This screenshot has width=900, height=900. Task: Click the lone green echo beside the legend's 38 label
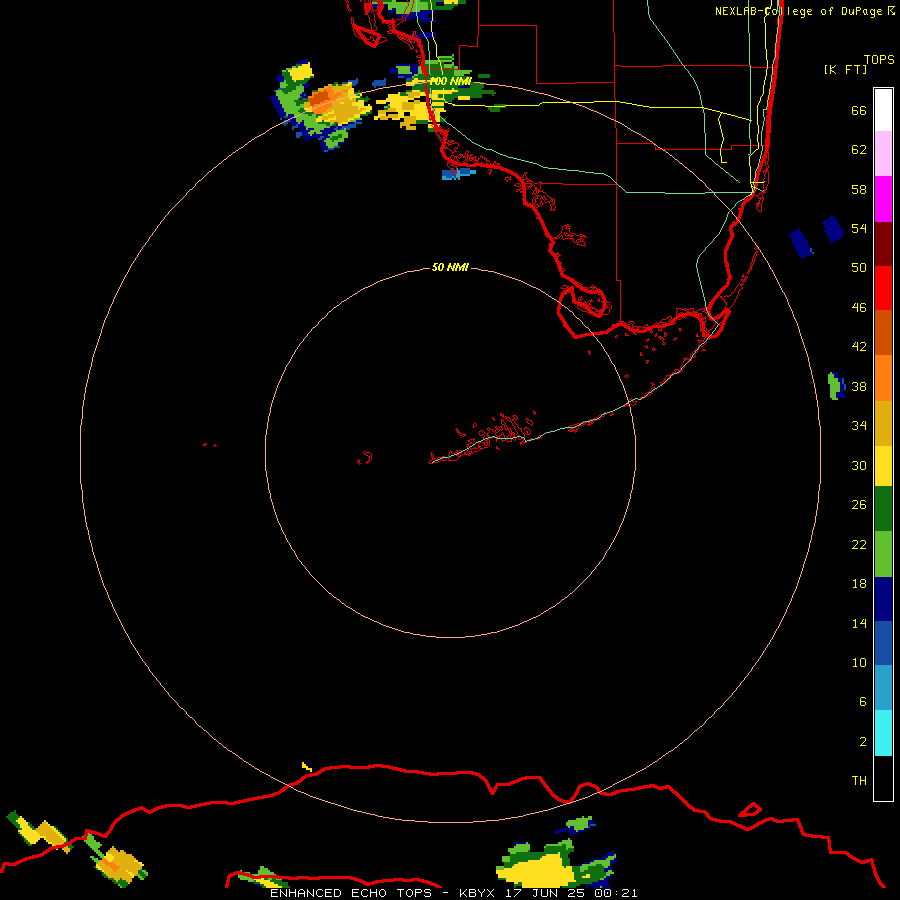pyautogui.click(x=836, y=386)
